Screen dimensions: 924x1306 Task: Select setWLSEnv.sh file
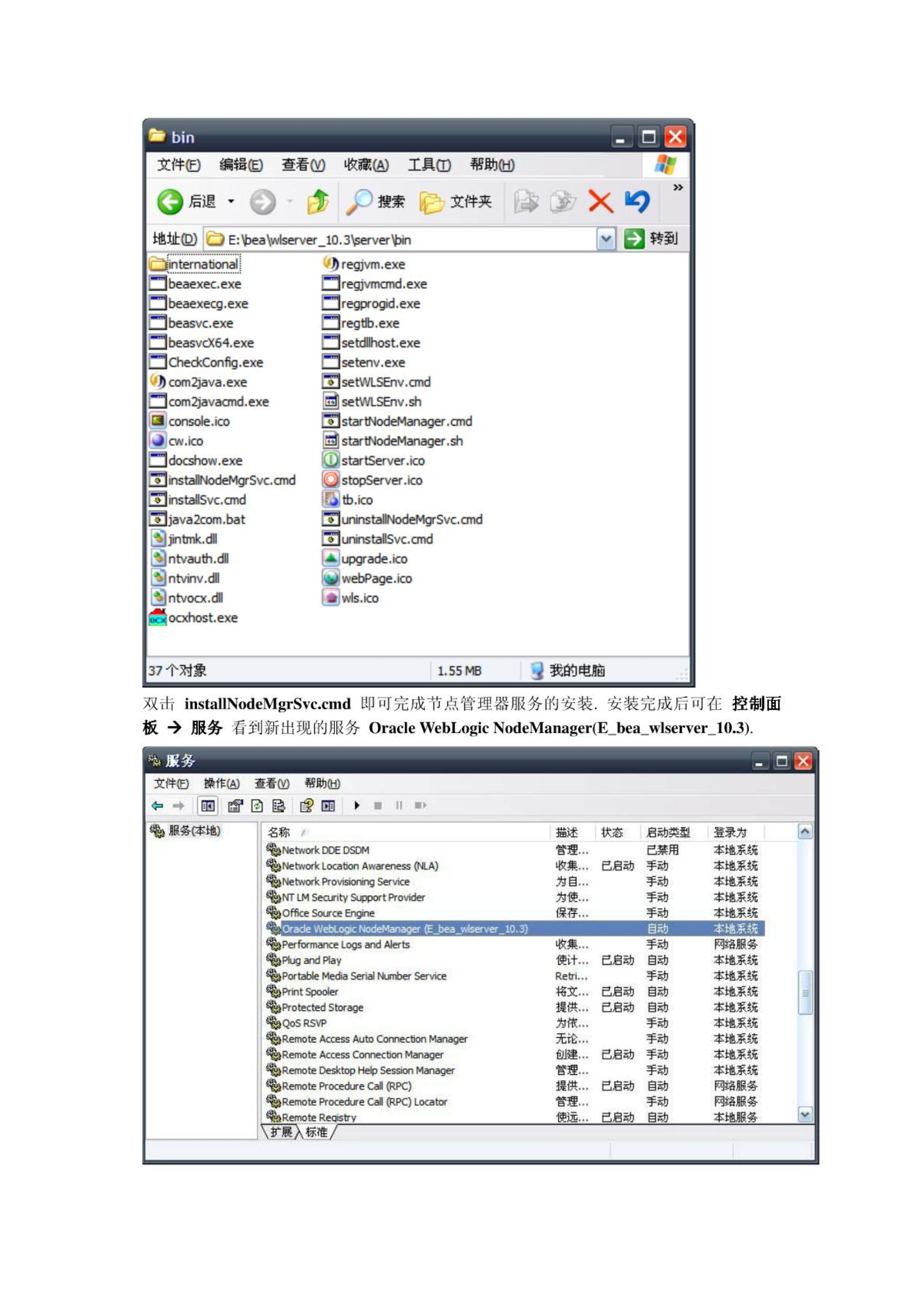click(372, 402)
